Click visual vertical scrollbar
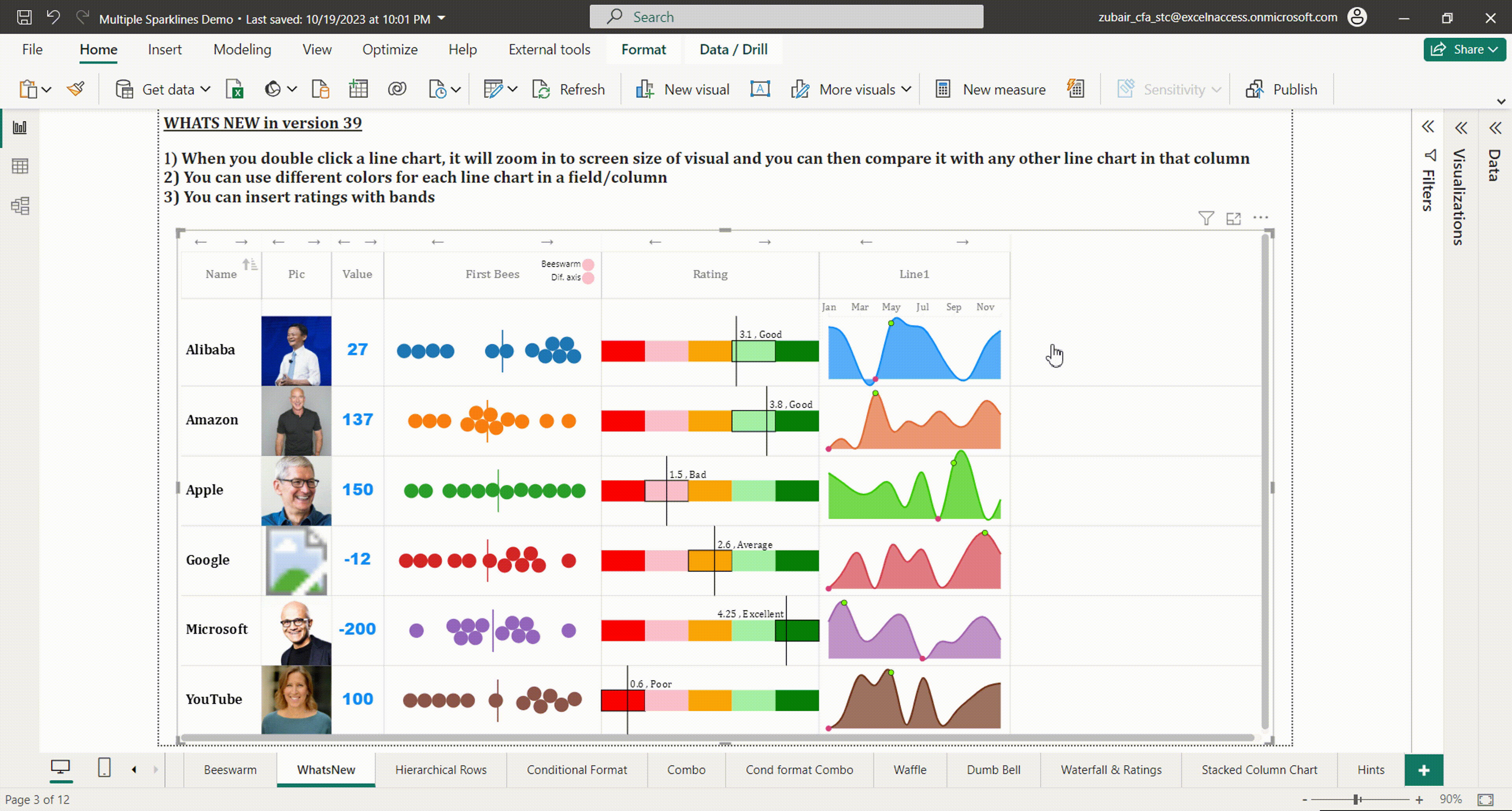This screenshot has height=811, width=1512. (x=1265, y=482)
